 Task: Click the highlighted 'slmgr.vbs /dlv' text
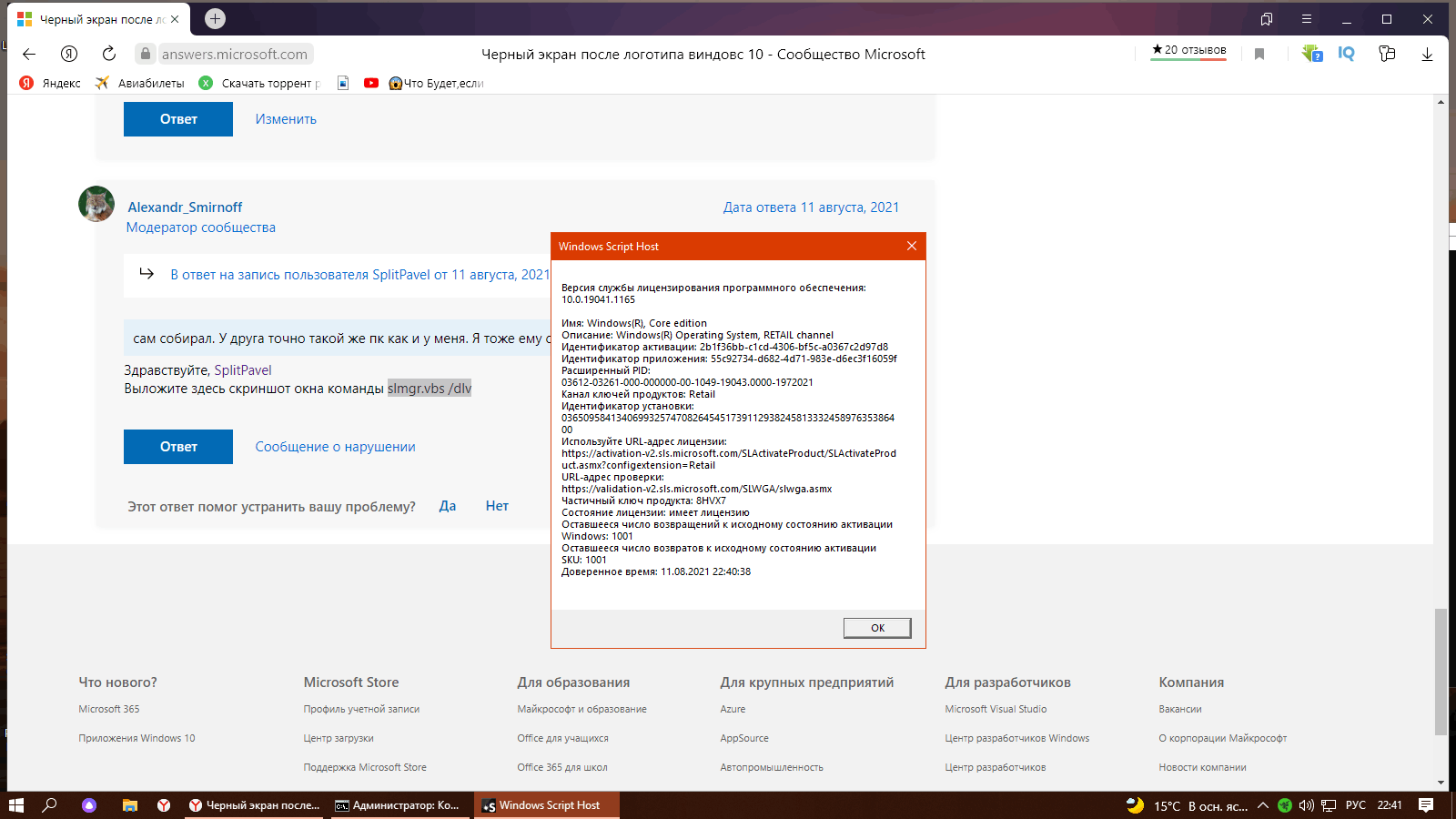coord(430,389)
